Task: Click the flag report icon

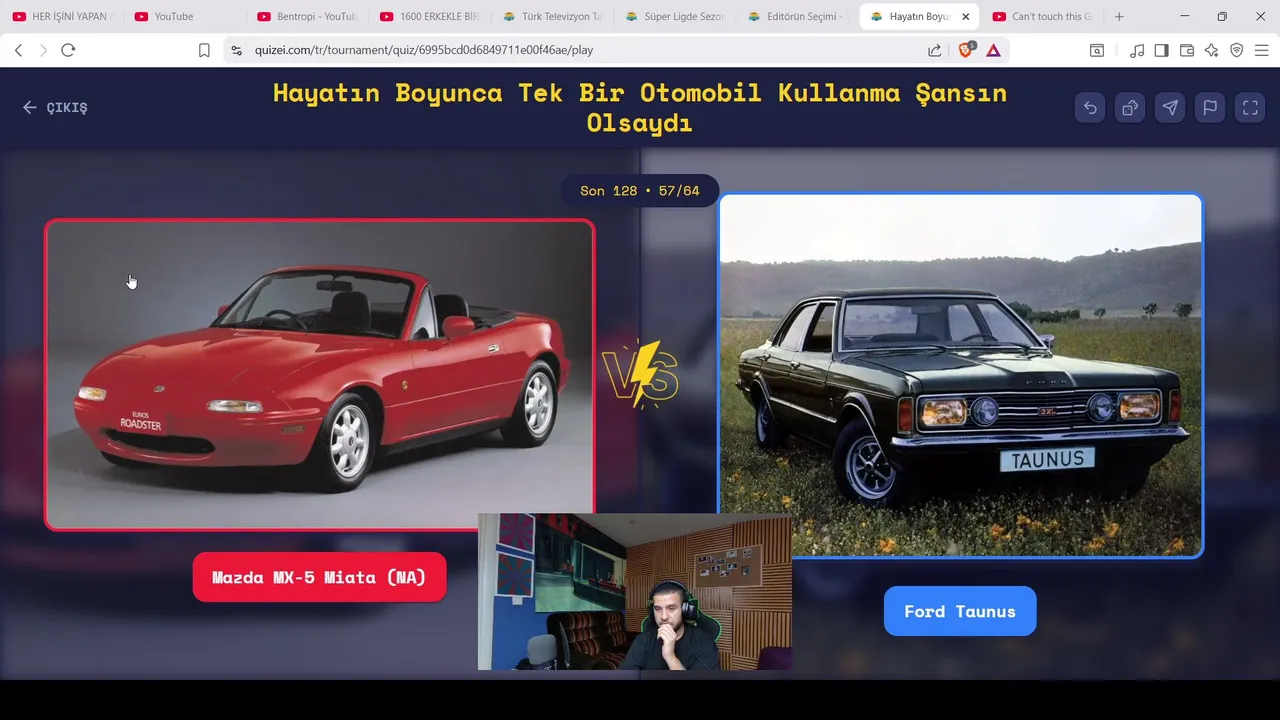Action: point(1210,108)
